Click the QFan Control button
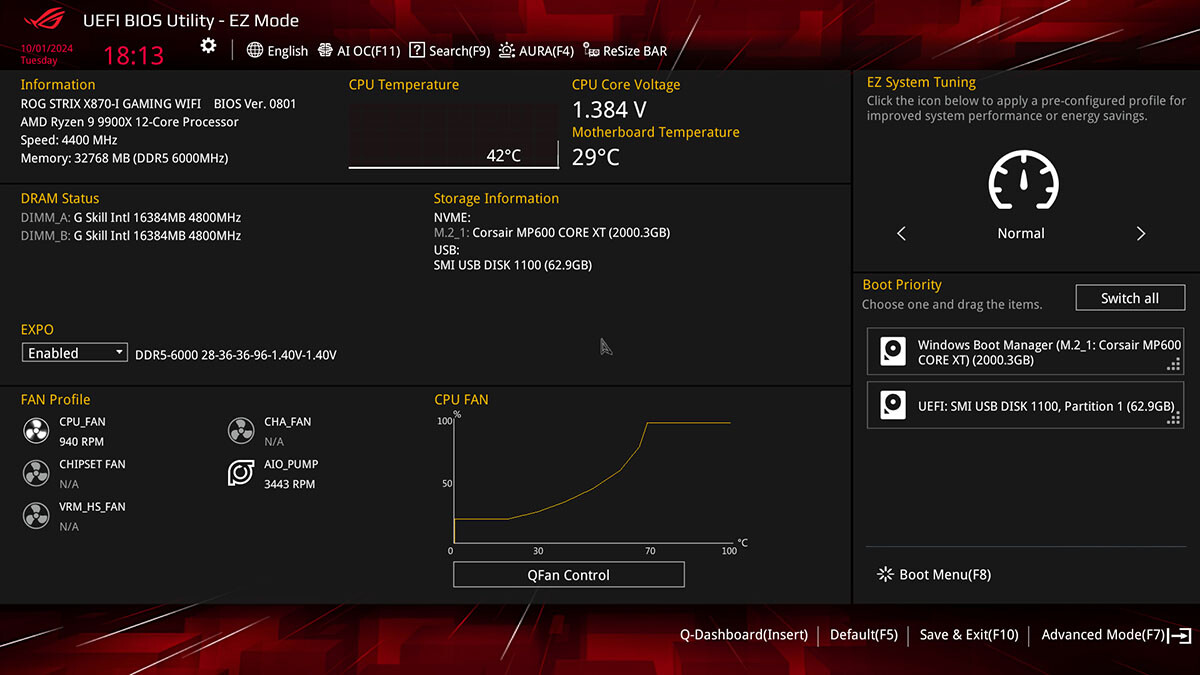The image size is (1200, 675). 569,575
